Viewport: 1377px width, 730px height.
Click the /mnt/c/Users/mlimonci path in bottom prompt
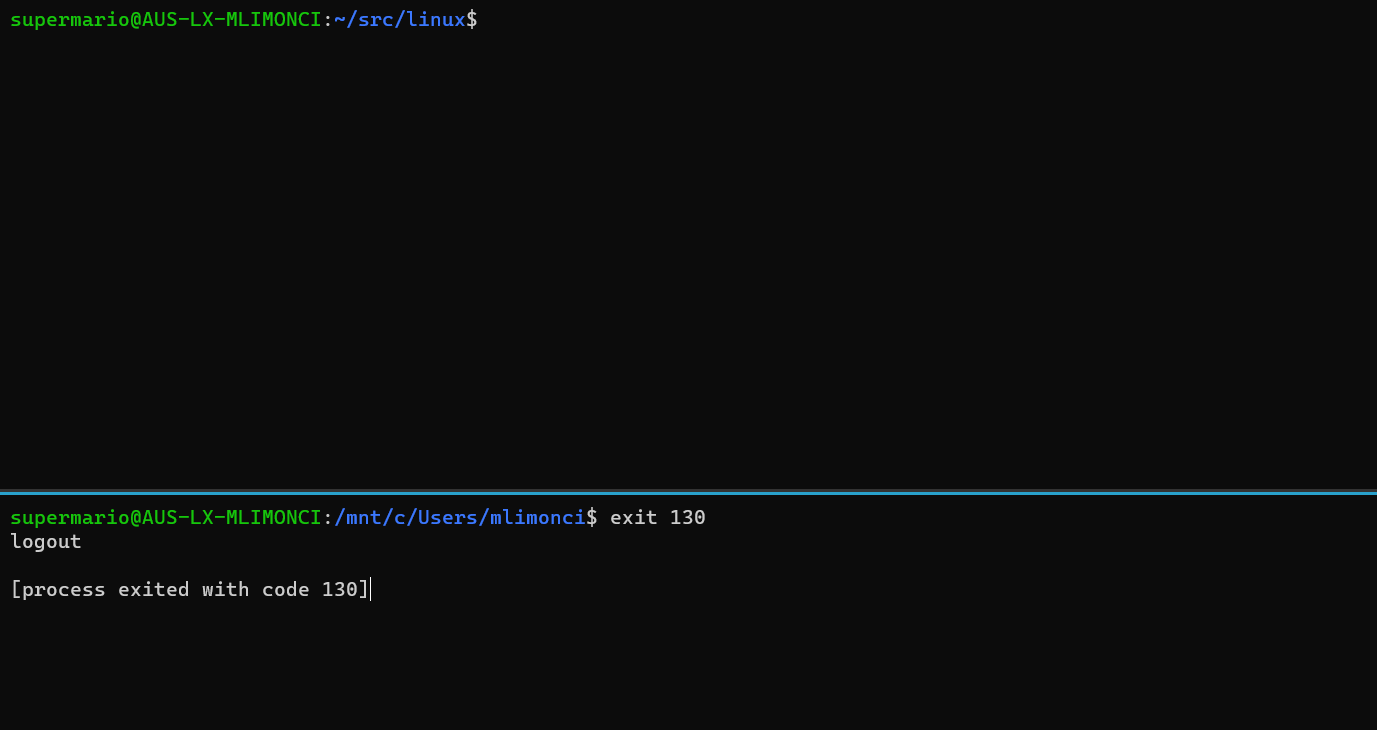click(x=460, y=517)
